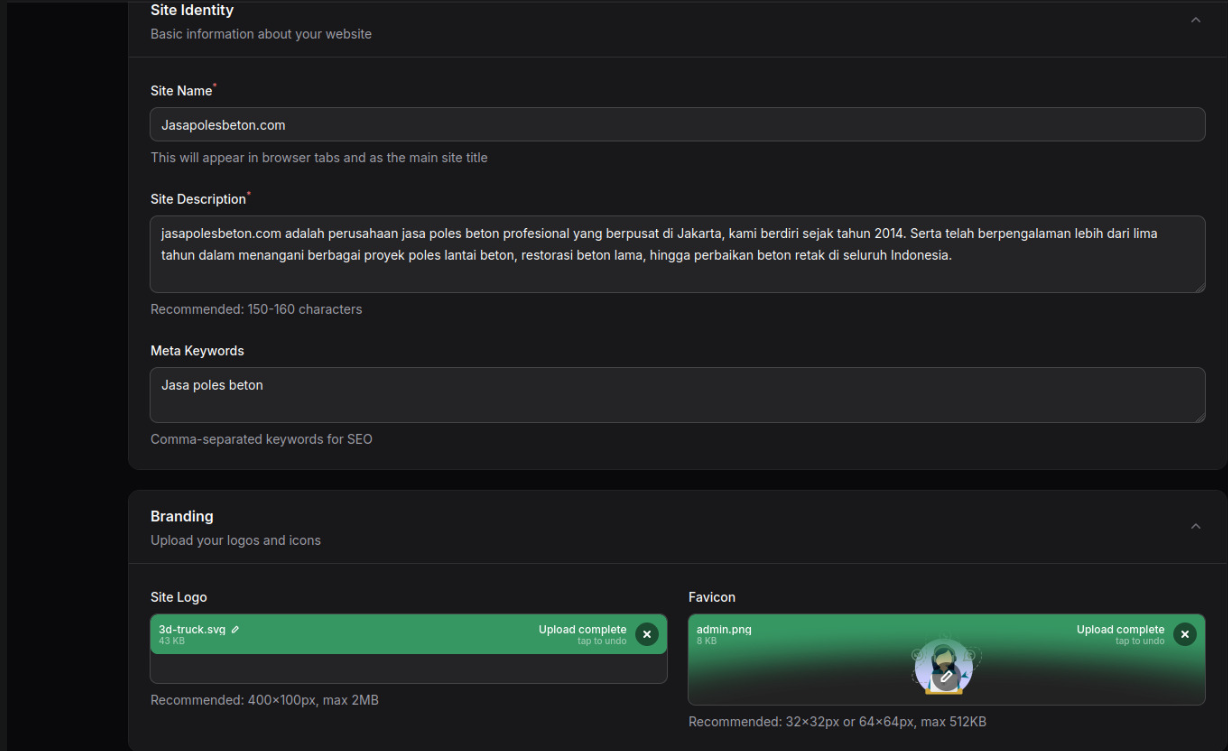The image size is (1228, 751).
Task: Click the empty Site Logo preview area
Action: coord(408,668)
